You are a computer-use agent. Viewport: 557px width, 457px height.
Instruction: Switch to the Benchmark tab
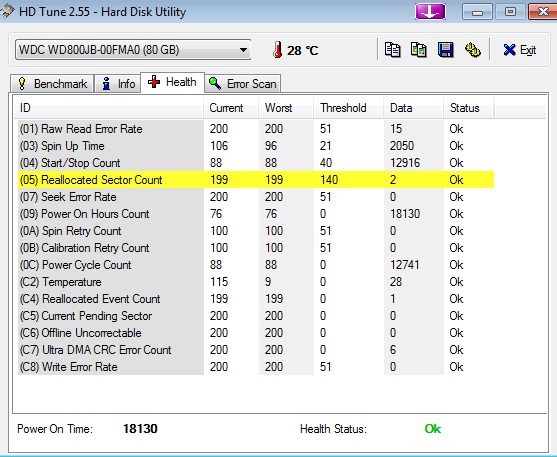pos(52,84)
